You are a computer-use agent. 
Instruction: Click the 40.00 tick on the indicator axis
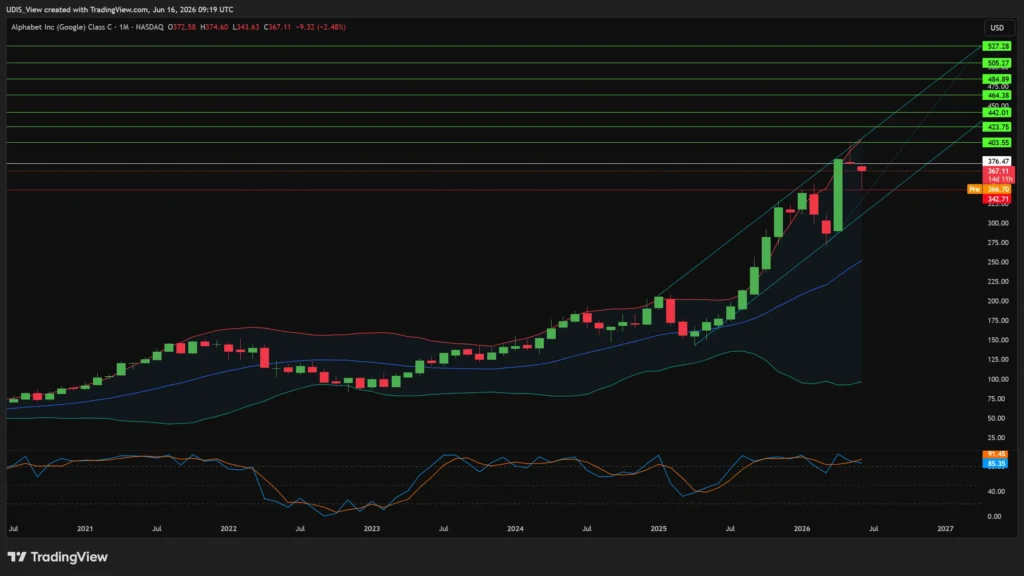tap(995, 492)
